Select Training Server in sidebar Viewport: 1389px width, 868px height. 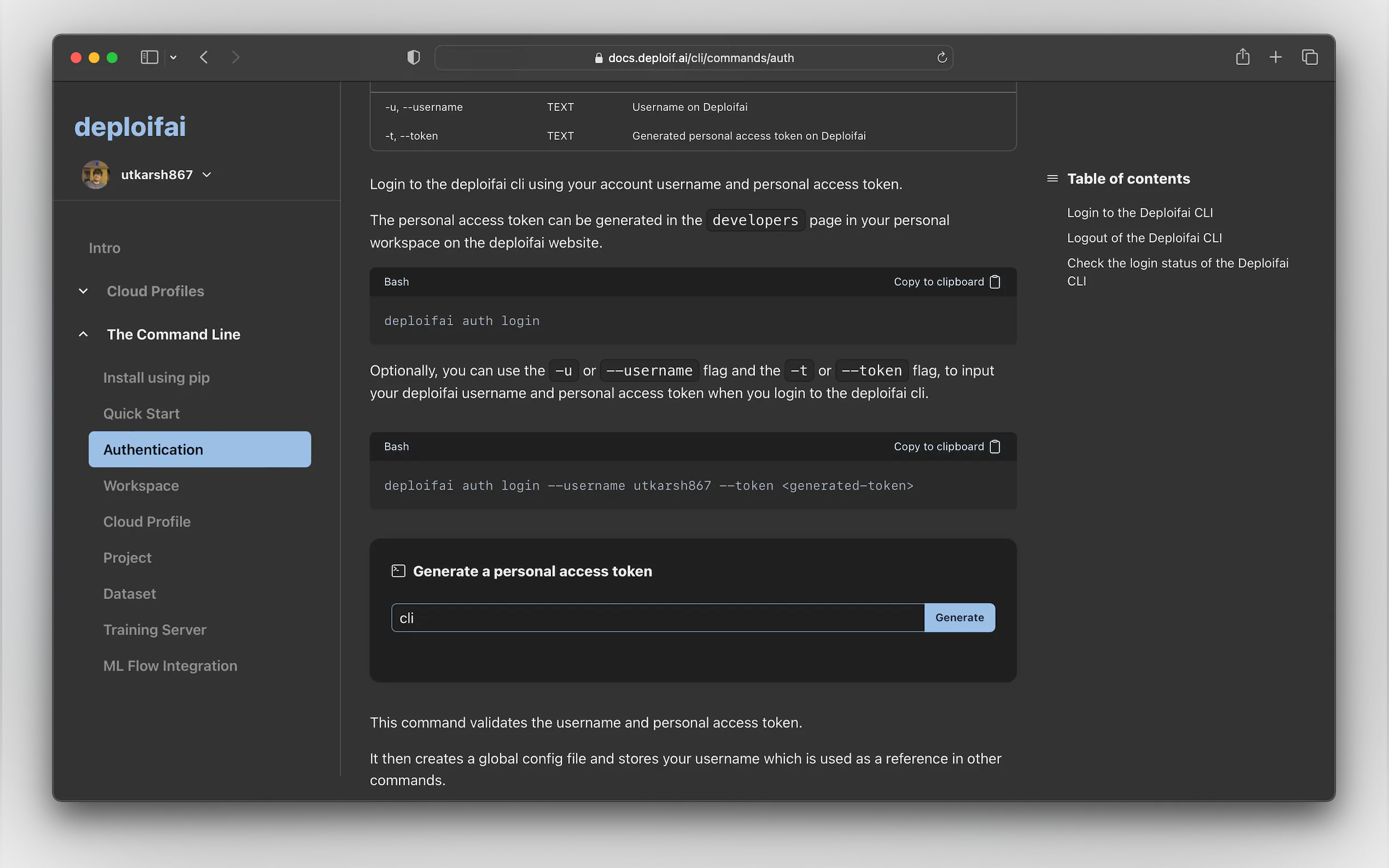pyautogui.click(x=154, y=630)
